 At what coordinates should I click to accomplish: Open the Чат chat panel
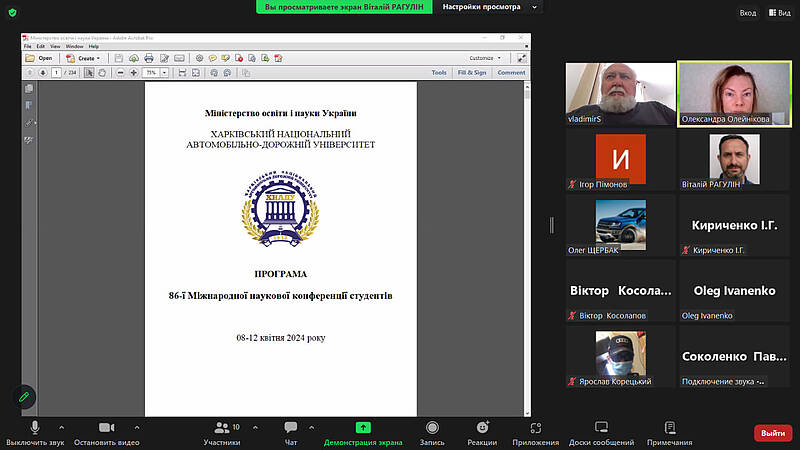click(291, 433)
